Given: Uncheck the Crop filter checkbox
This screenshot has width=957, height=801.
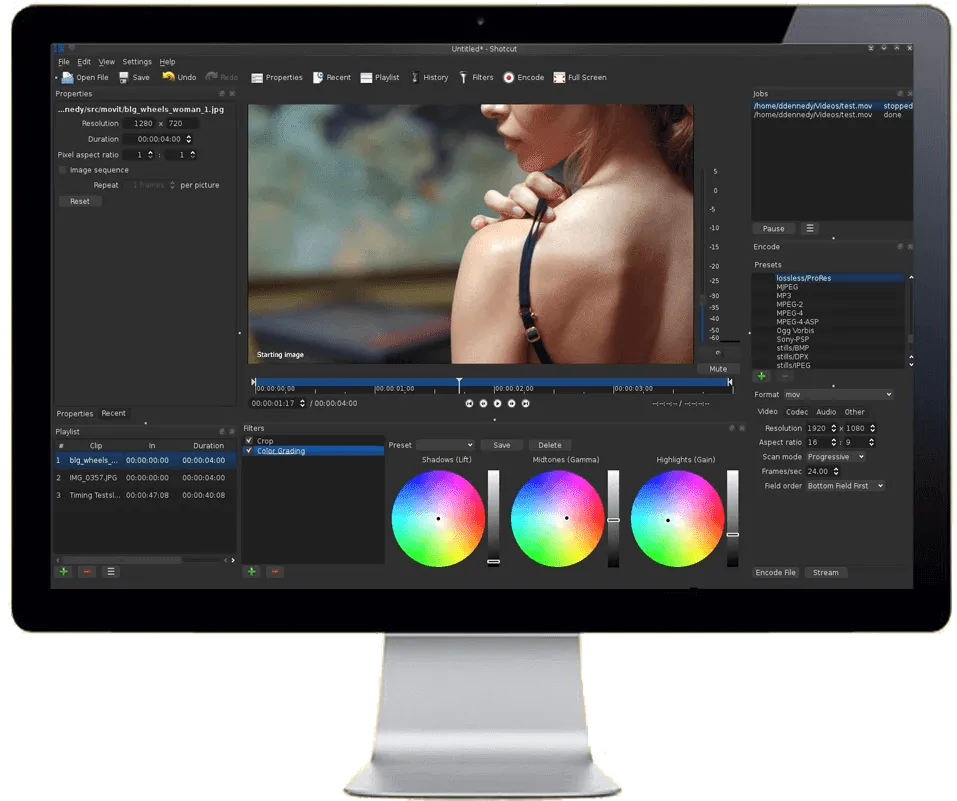Looking at the screenshot, I should [249, 440].
